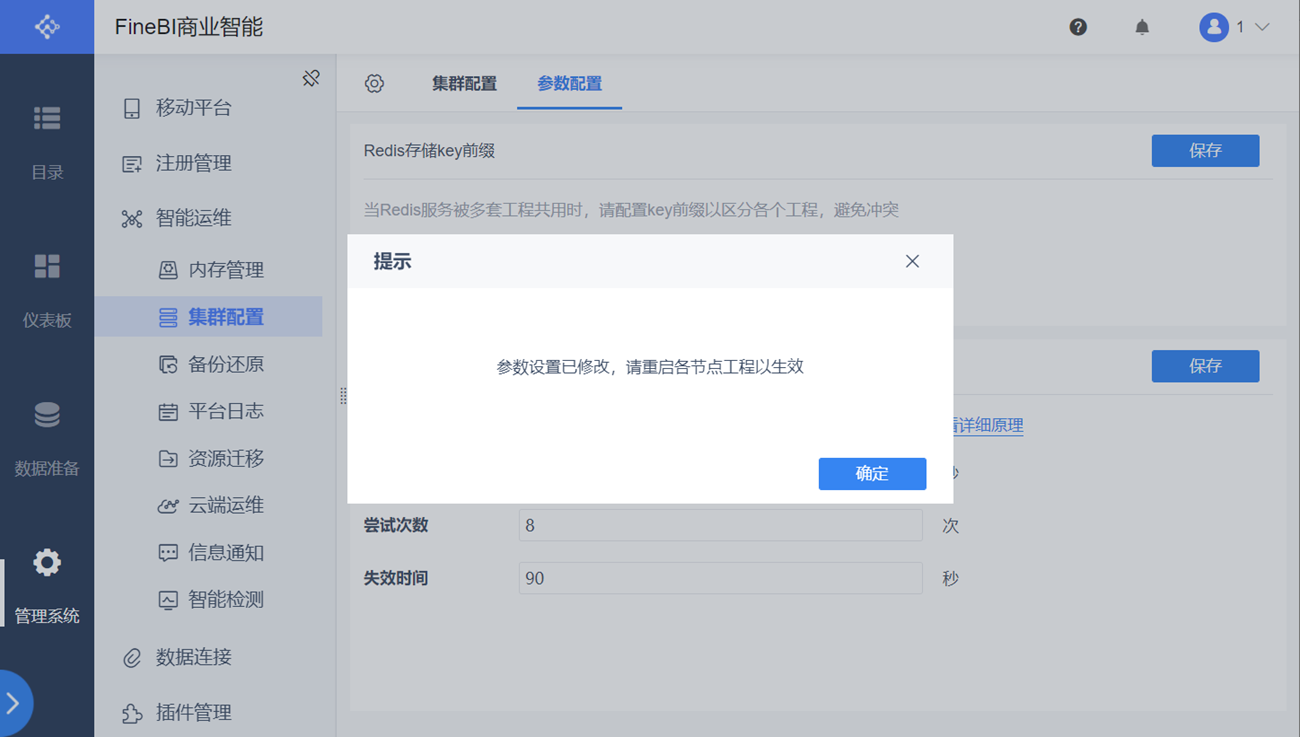1300x737 pixels.
Task: Close the 提示 dialog with X
Action: [912, 261]
